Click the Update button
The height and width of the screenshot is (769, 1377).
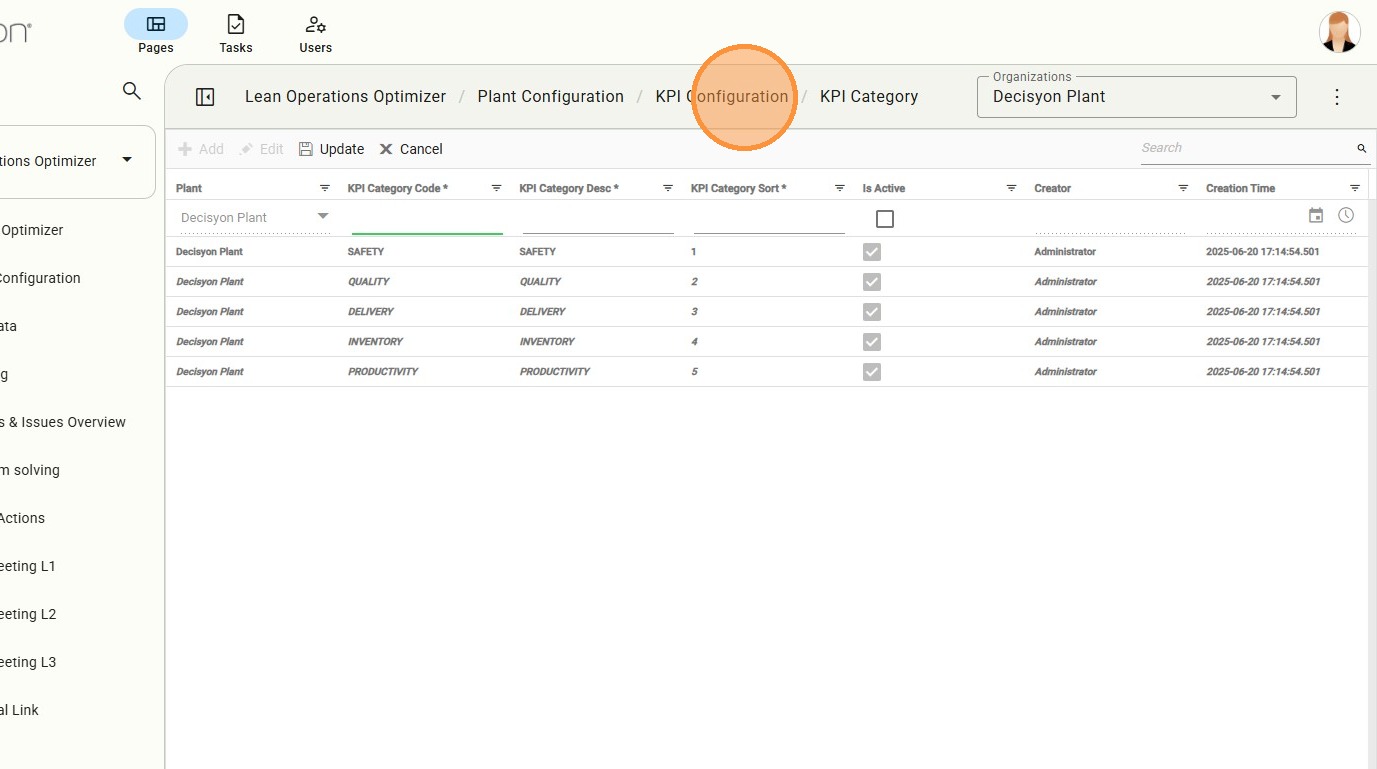point(331,149)
